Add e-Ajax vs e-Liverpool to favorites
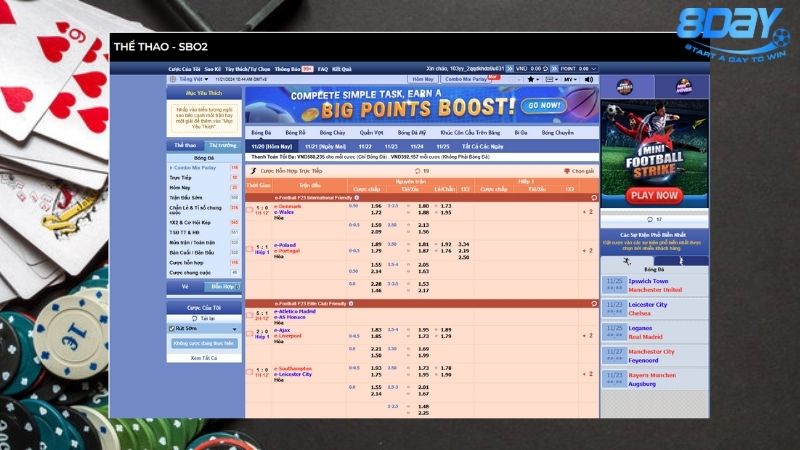Viewport: 800px width, 450px height. 250,334
